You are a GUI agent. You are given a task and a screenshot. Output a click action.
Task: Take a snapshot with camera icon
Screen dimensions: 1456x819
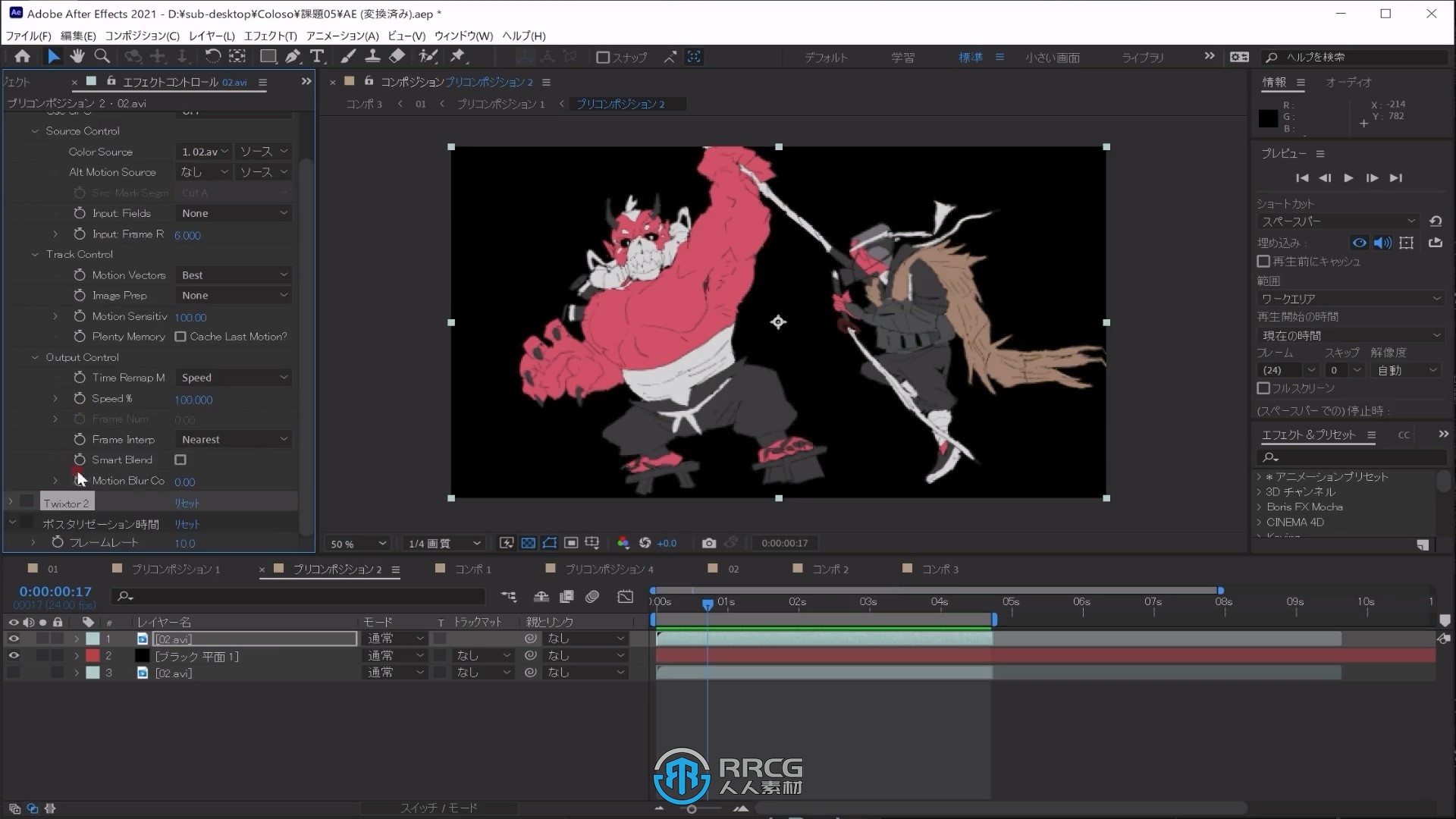(708, 543)
